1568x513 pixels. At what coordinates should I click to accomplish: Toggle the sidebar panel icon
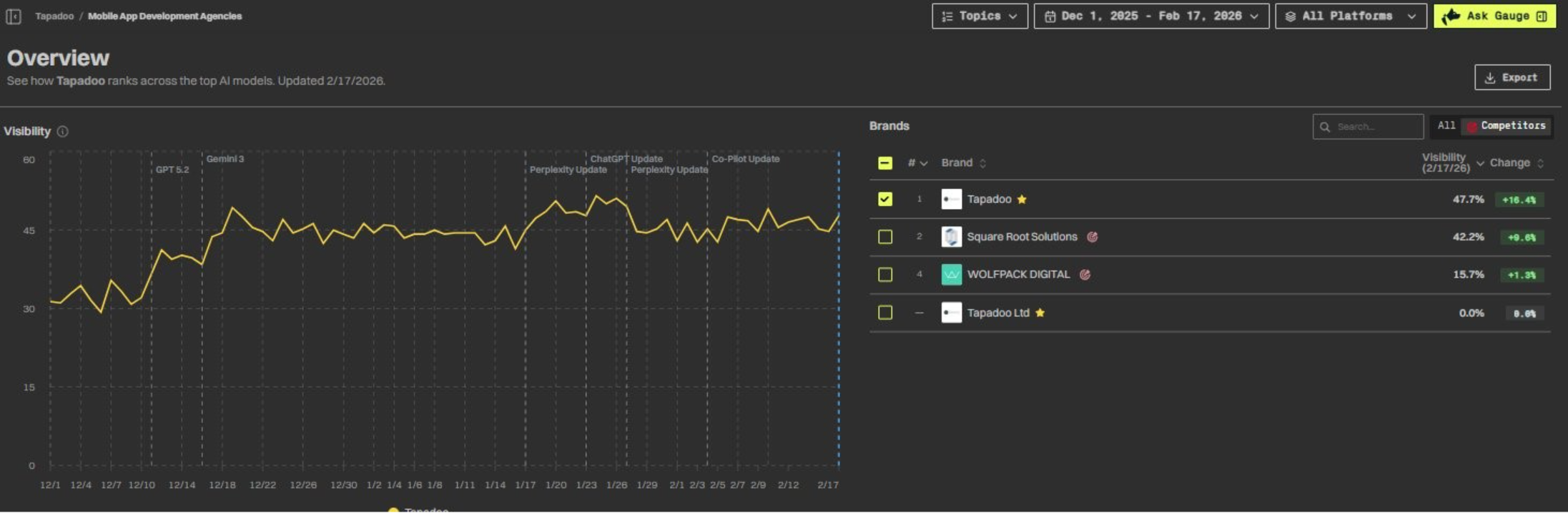pyautogui.click(x=14, y=16)
